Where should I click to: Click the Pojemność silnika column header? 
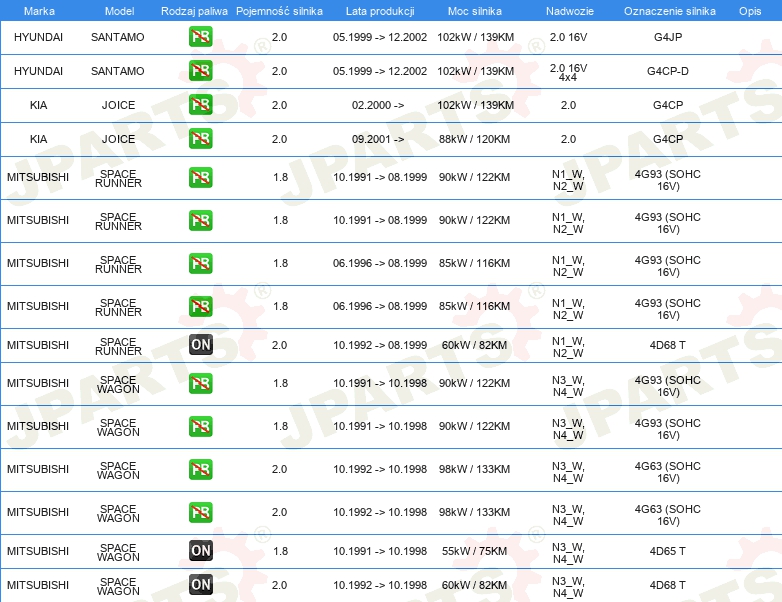coord(279,11)
